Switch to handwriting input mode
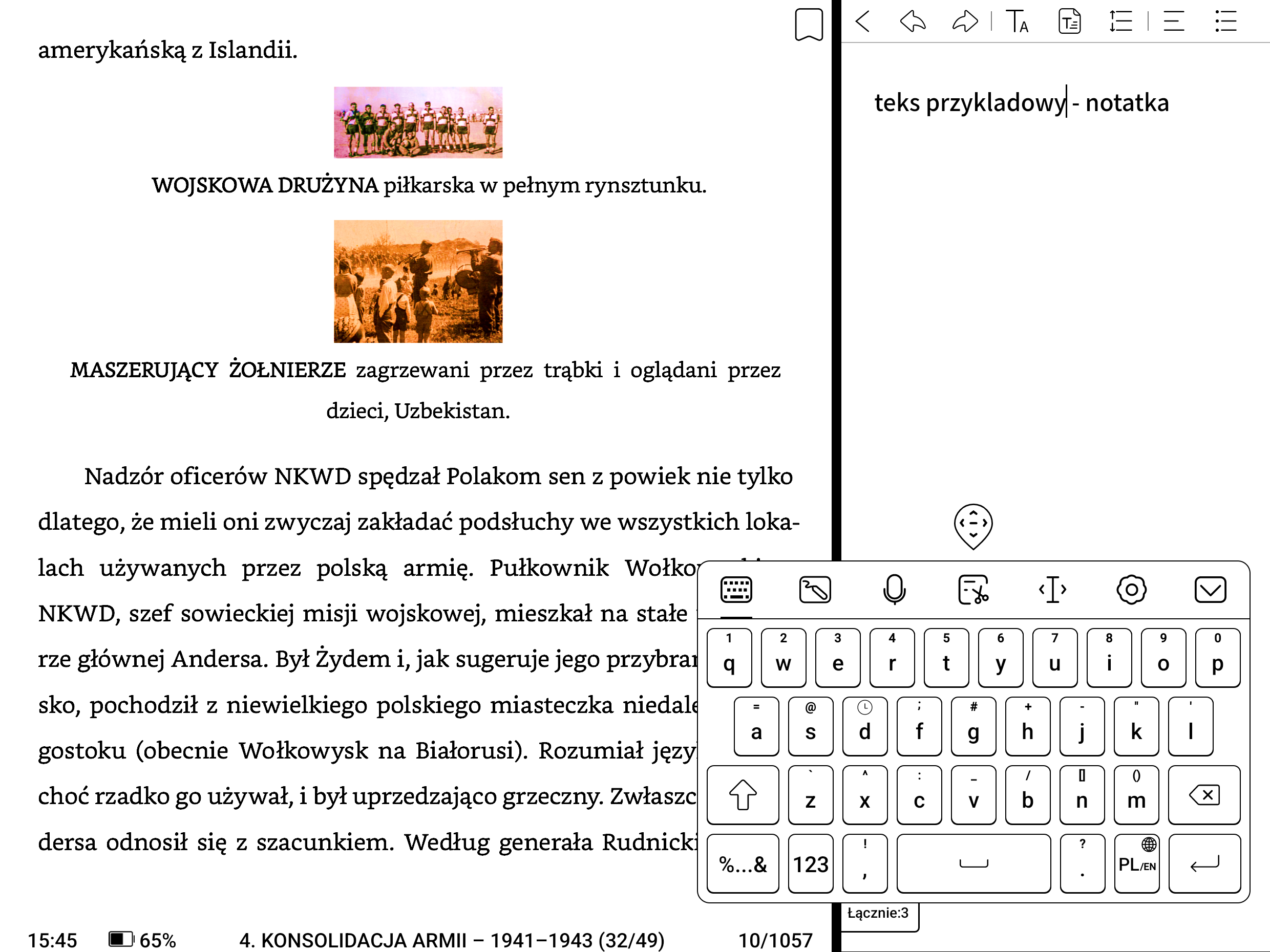1270x952 pixels. click(815, 590)
